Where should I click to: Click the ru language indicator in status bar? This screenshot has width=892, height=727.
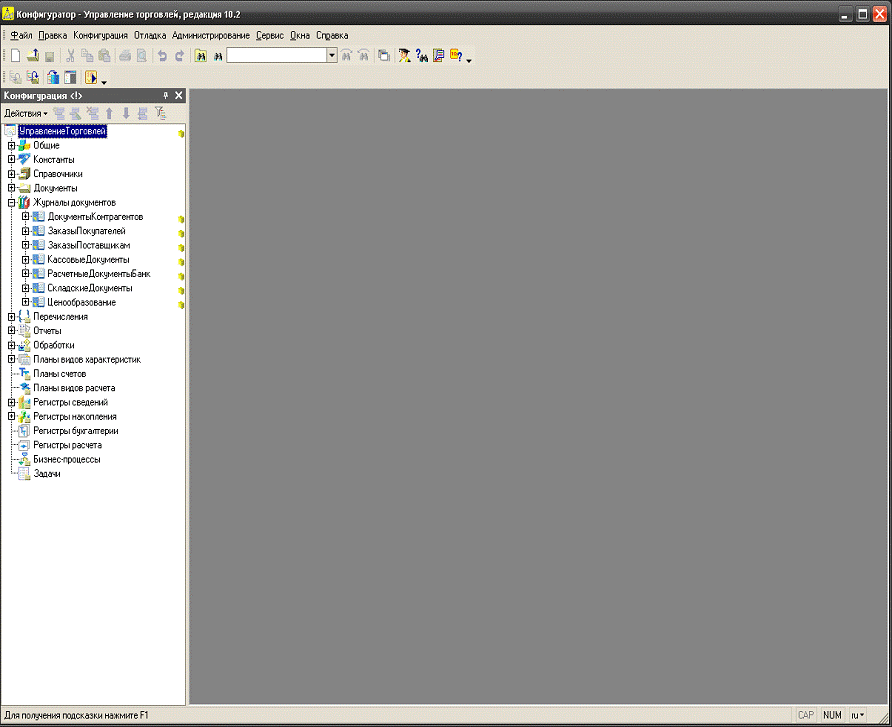pyautogui.click(x=857, y=715)
